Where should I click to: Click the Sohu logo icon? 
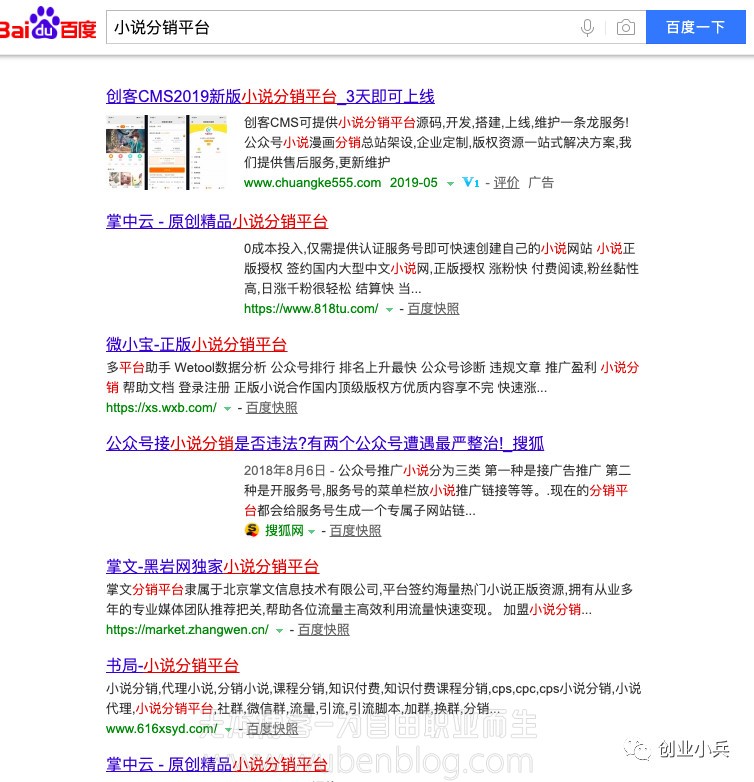coord(252,530)
